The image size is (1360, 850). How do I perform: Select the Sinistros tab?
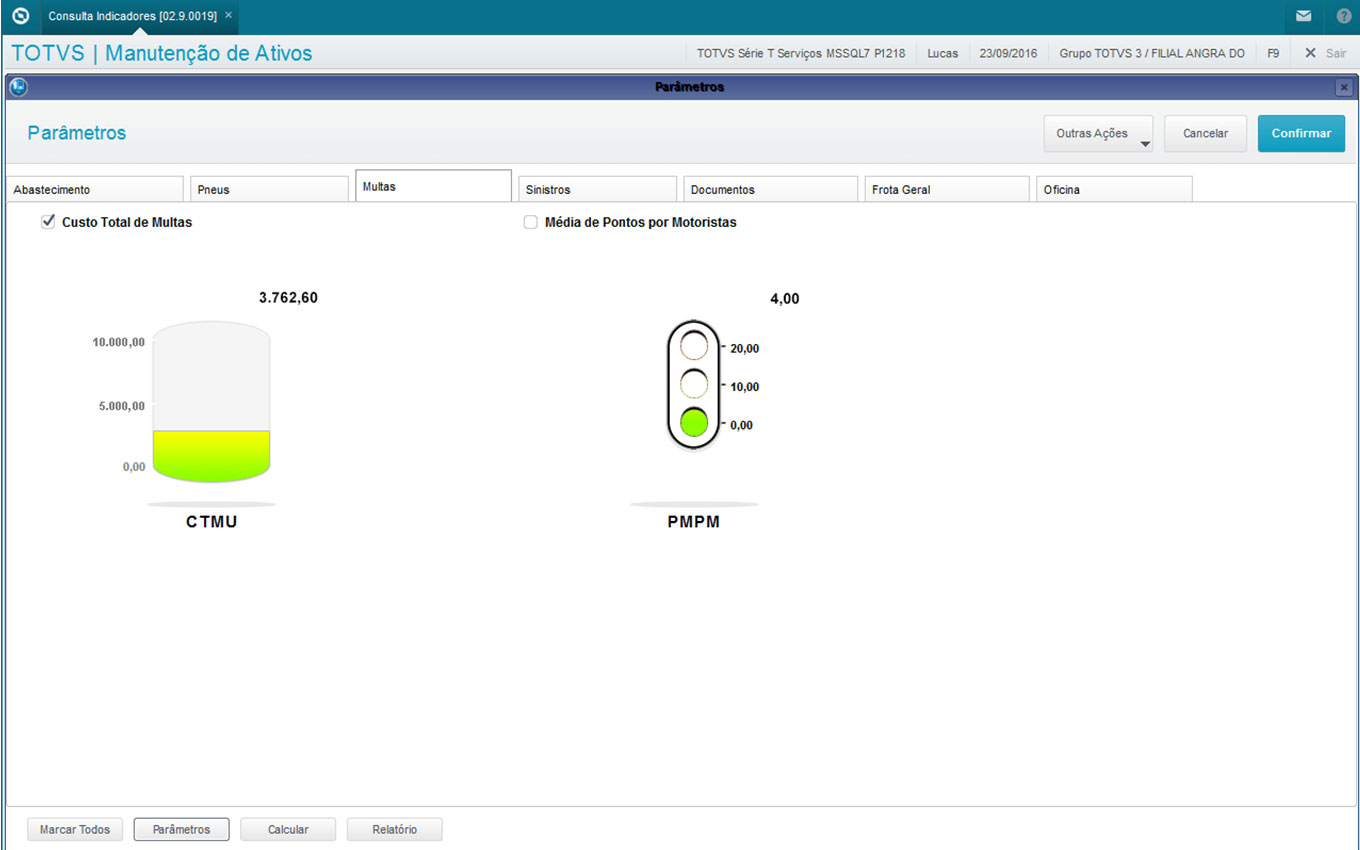(x=597, y=189)
